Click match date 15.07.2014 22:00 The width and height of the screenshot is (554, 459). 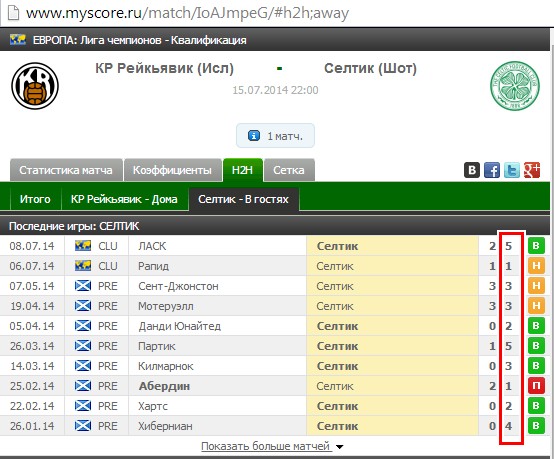pyautogui.click(x=275, y=90)
